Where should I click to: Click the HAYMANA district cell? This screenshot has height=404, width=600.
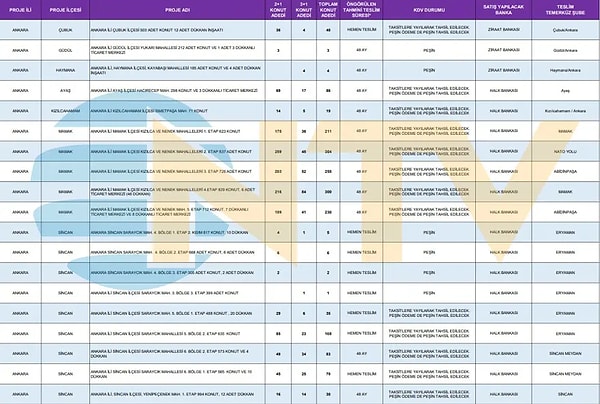(x=65, y=70)
